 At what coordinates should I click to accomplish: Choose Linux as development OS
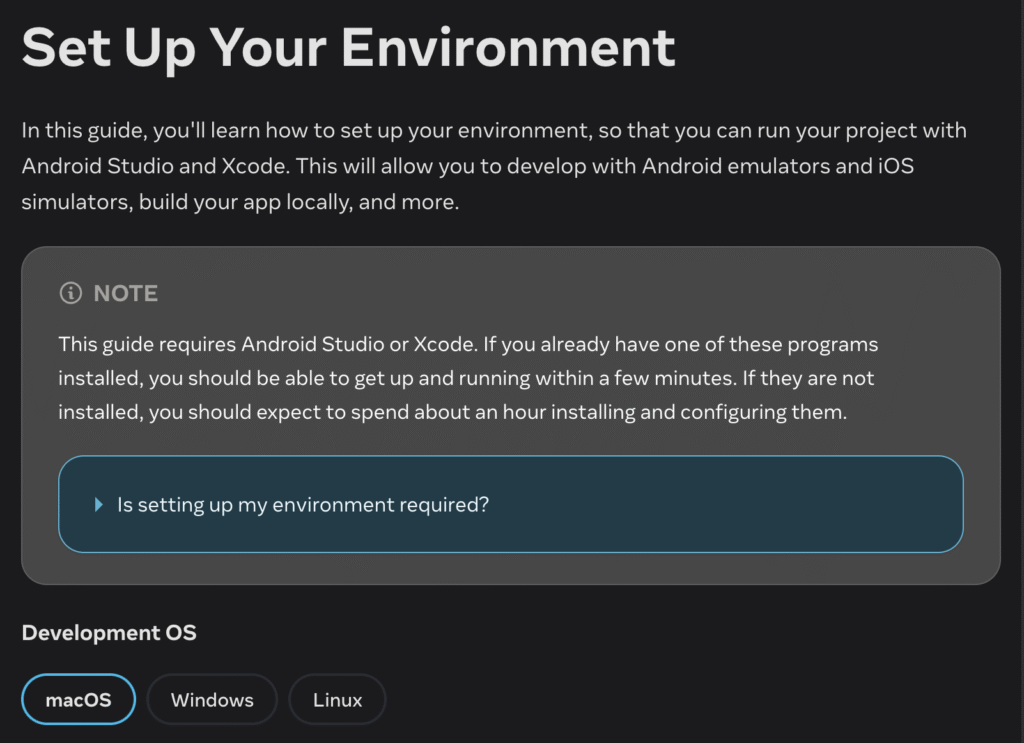pyautogui.click(x=337, y=699)
